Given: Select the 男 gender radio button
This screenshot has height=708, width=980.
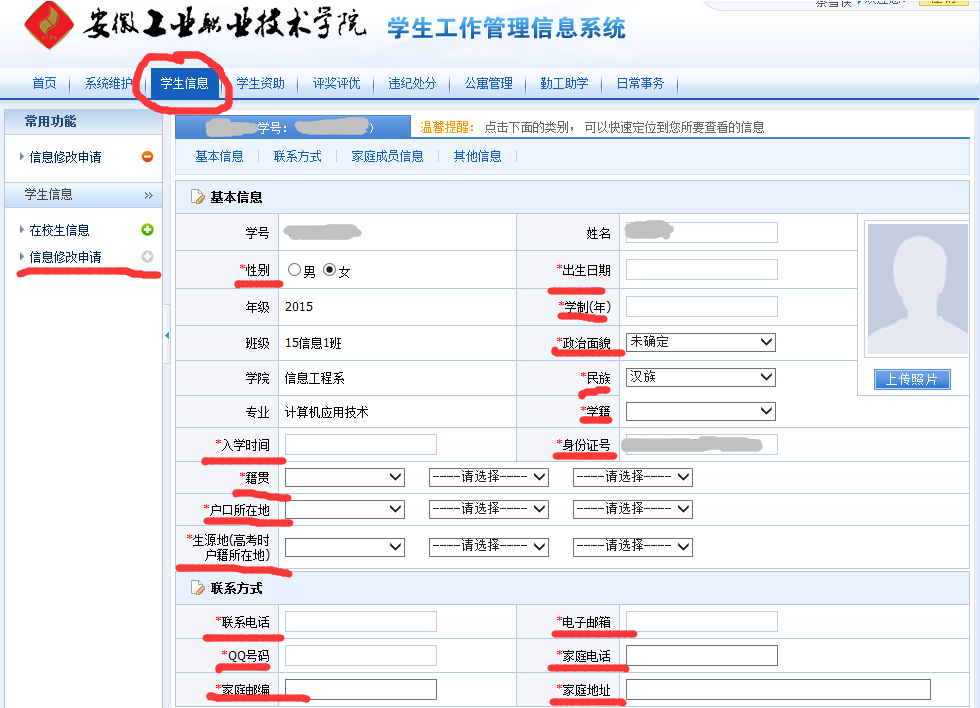Looking at the screenshot, I should pyautogui.click(x=294, y=270).
